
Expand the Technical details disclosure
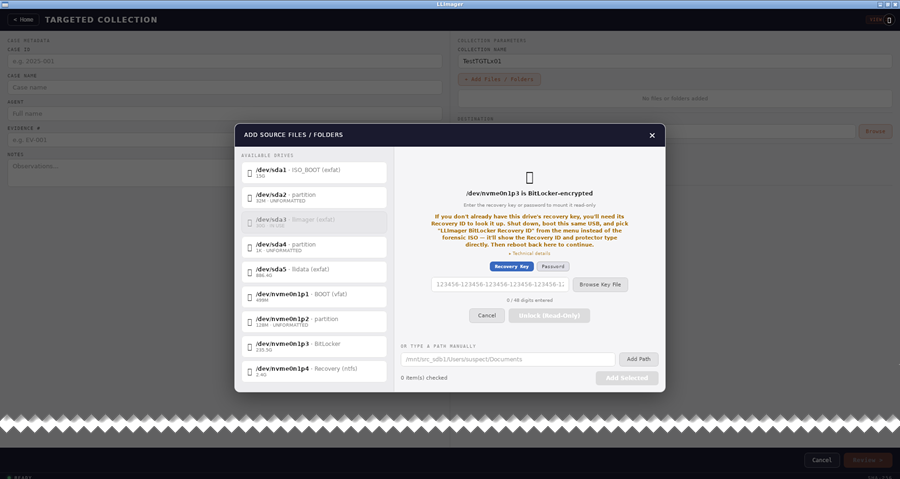click(529, 253)
